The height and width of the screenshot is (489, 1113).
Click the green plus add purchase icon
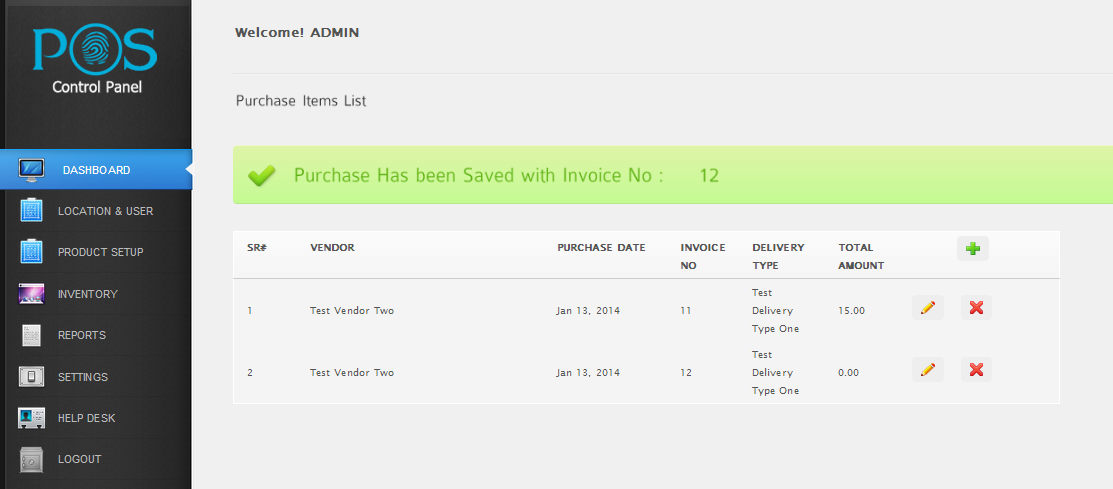(972, 248)
